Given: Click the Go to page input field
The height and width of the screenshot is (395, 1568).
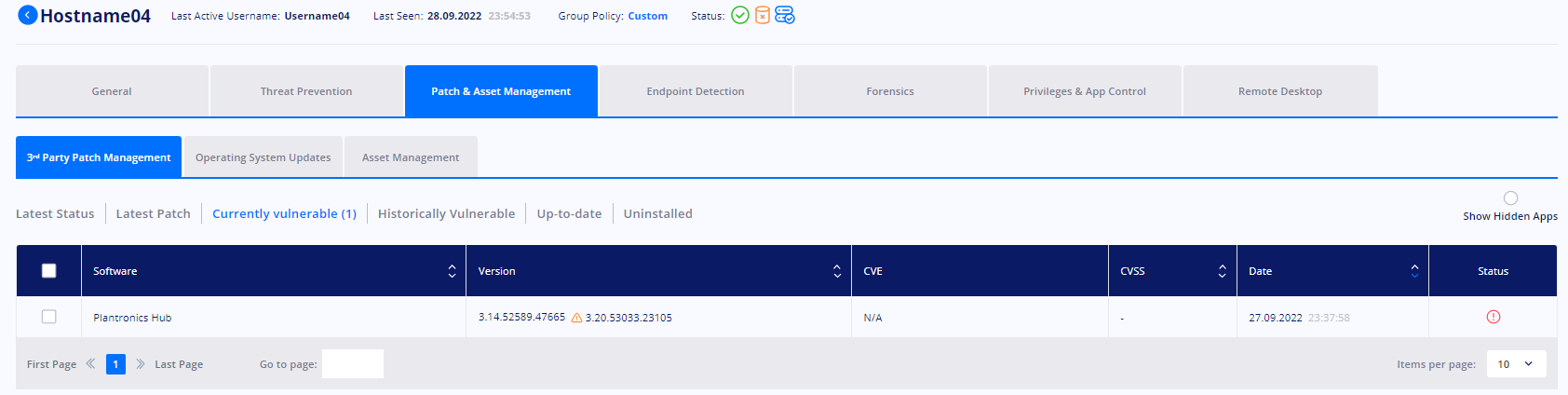Looking at the screenshot, I should tap(353, 364).
